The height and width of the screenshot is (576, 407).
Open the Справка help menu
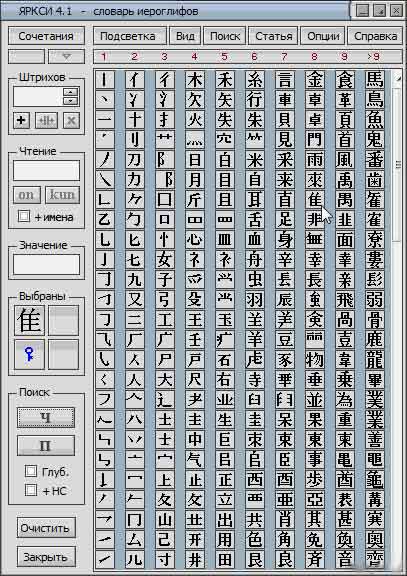coord(375,36)
